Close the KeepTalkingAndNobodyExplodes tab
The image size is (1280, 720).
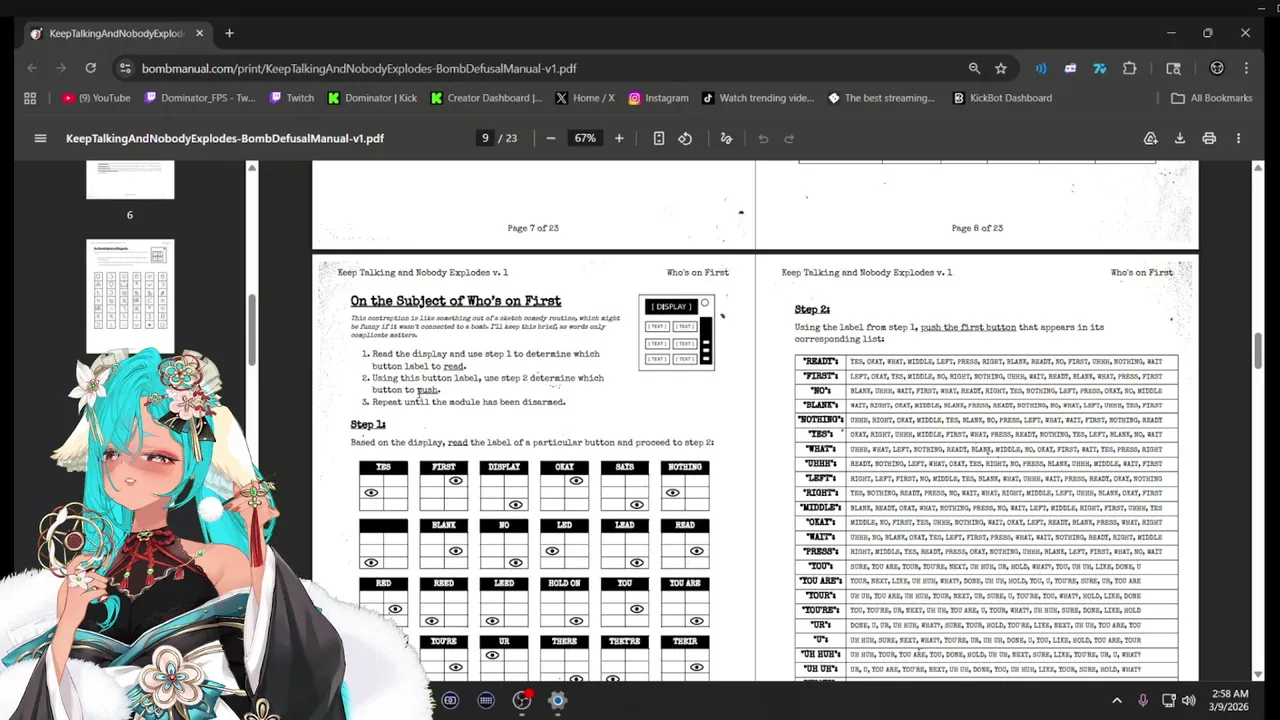point(199,33)
